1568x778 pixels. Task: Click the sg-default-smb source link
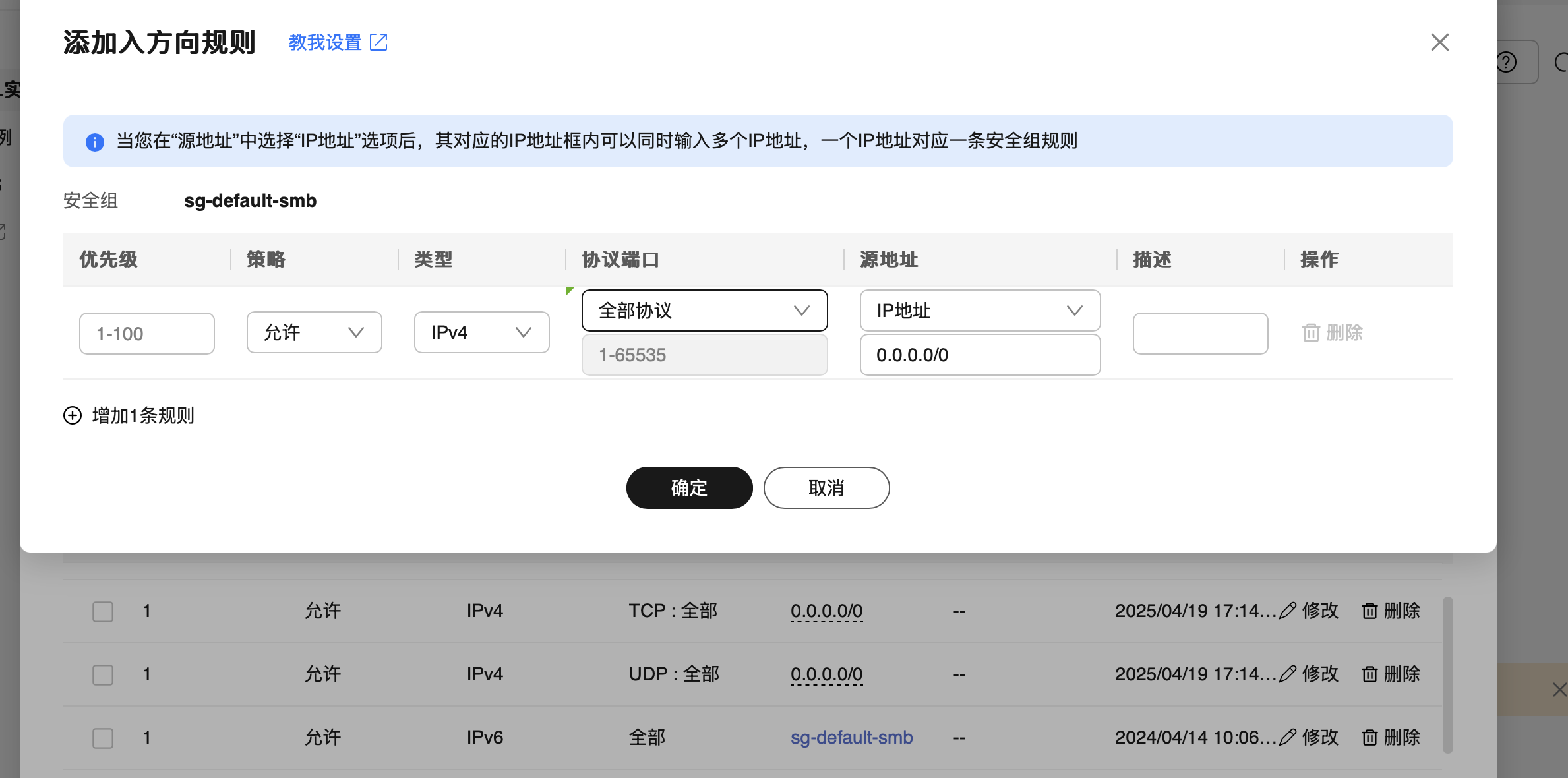pos(851,738)
